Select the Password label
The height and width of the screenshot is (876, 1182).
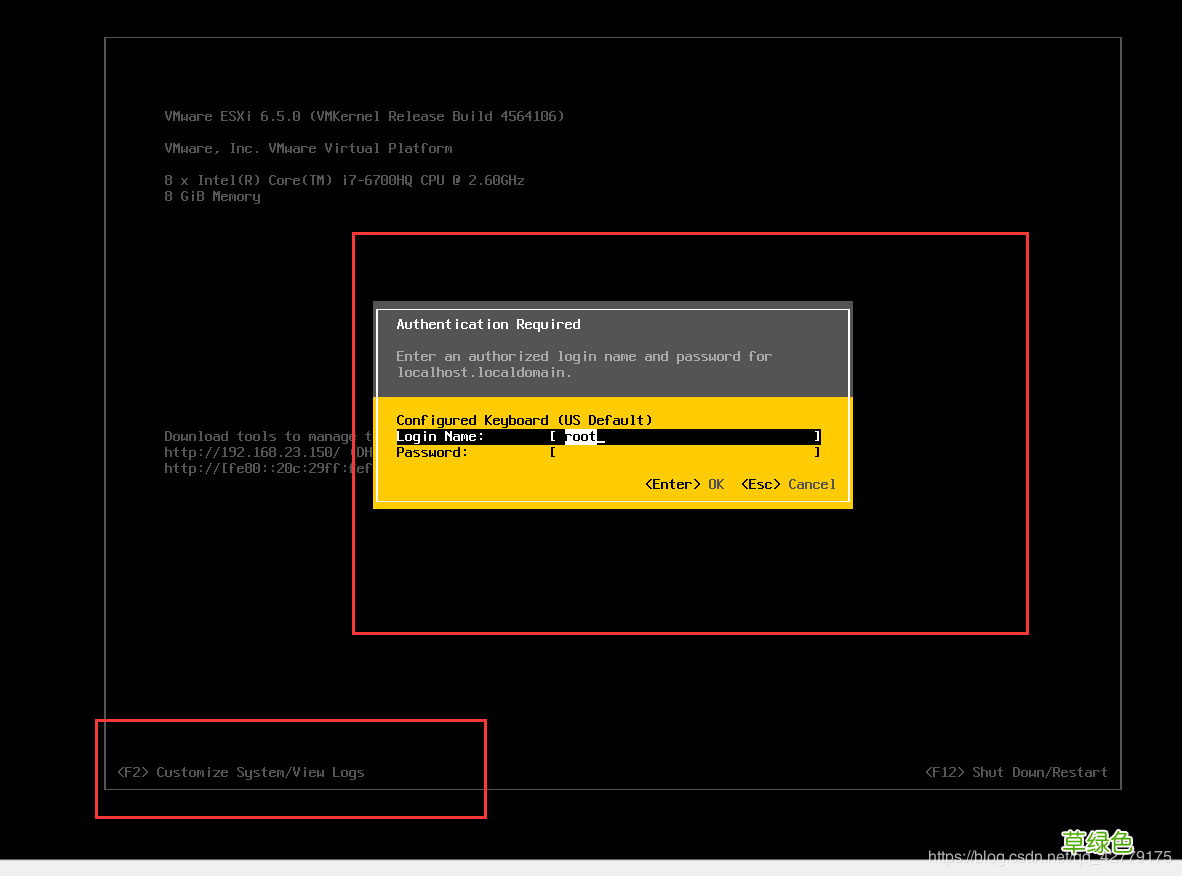click(432, 452)
